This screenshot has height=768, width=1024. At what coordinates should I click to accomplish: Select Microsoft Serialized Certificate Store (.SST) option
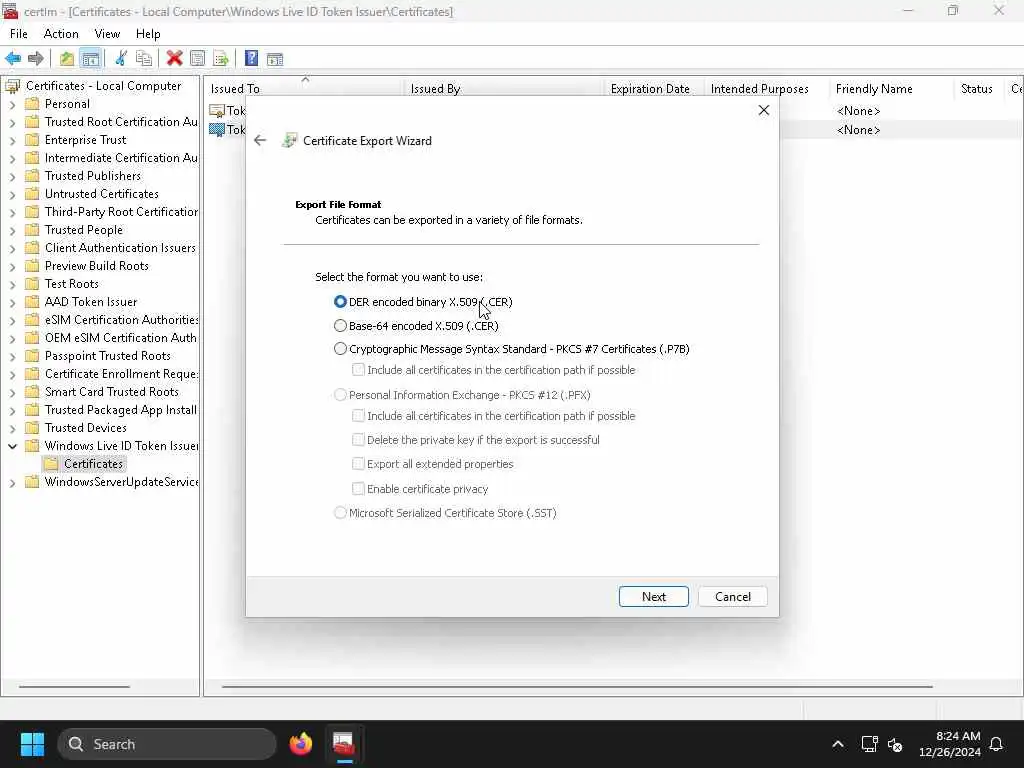click(340, 513)
